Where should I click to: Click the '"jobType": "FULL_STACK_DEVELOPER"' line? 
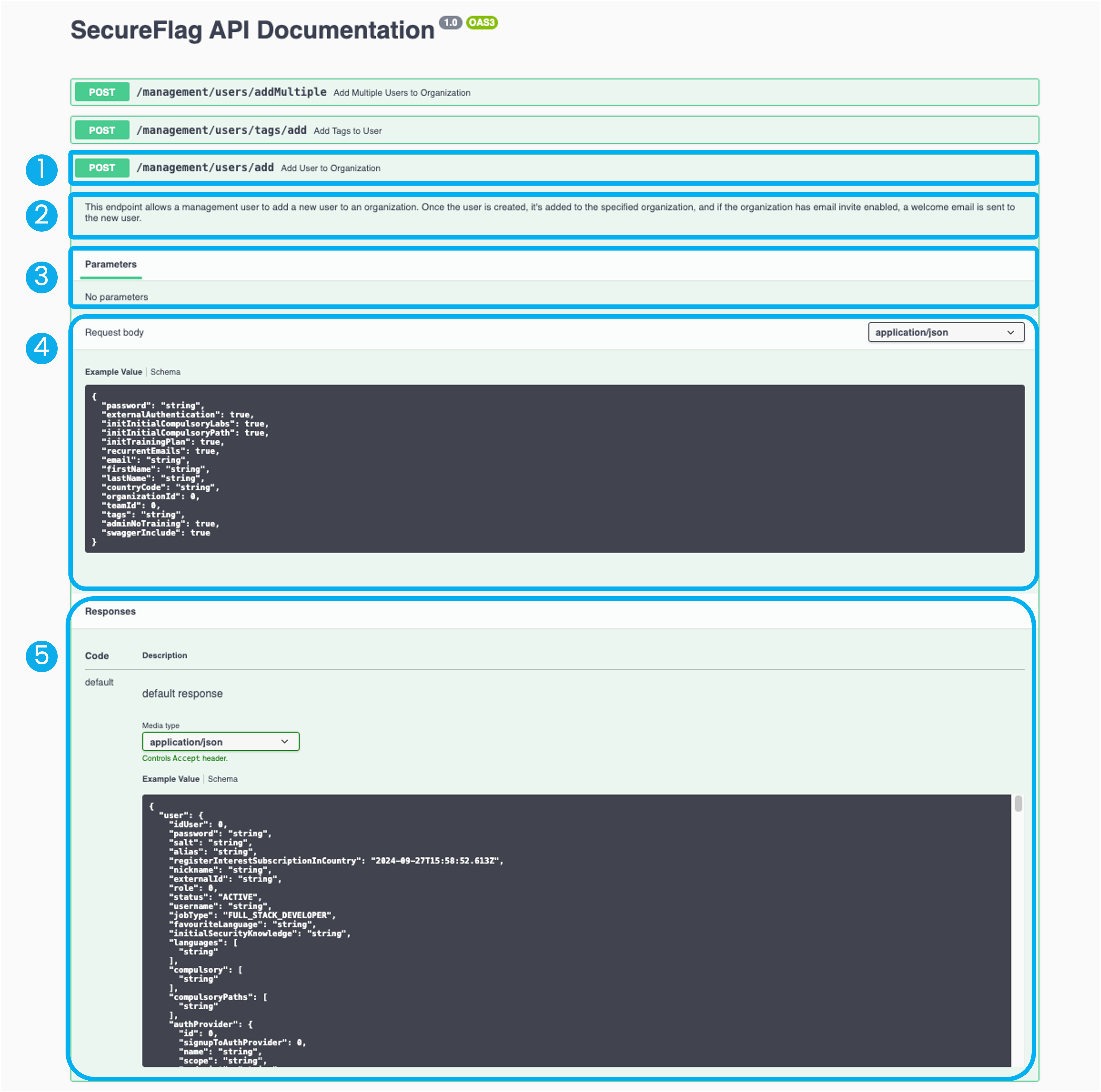[x=252, y=915]
